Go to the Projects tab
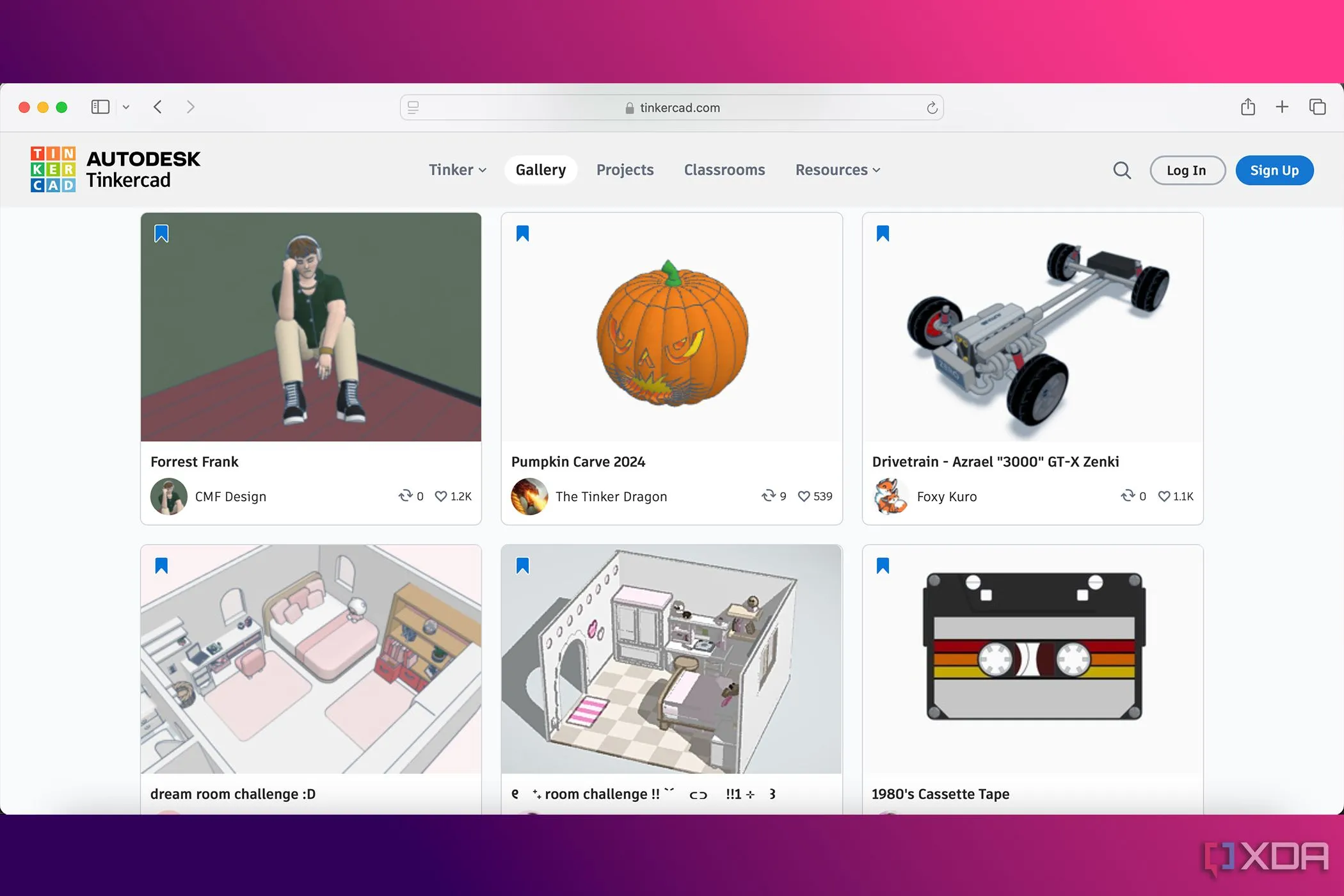1344x896 pixels. coord(625,170)
